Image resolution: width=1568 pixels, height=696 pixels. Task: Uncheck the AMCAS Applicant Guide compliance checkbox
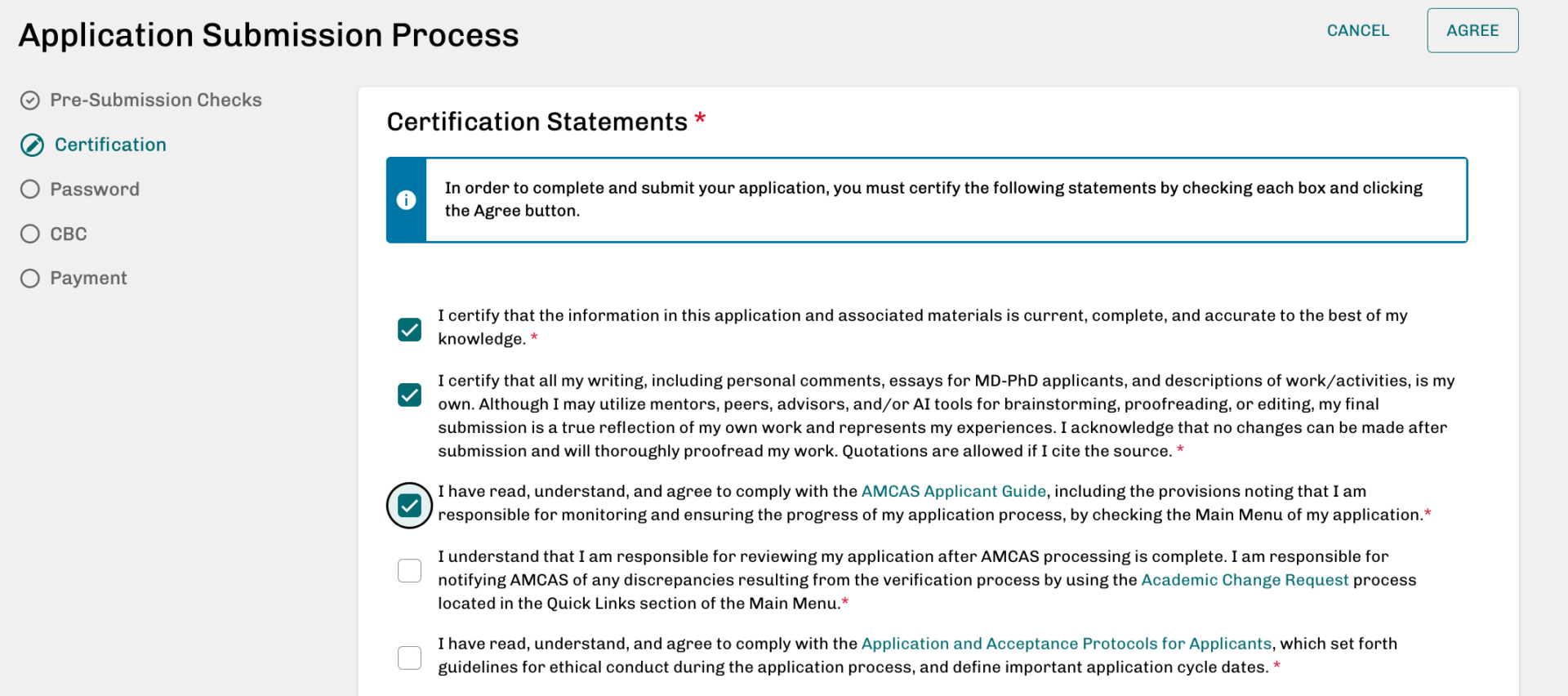[x=409, y=505]
